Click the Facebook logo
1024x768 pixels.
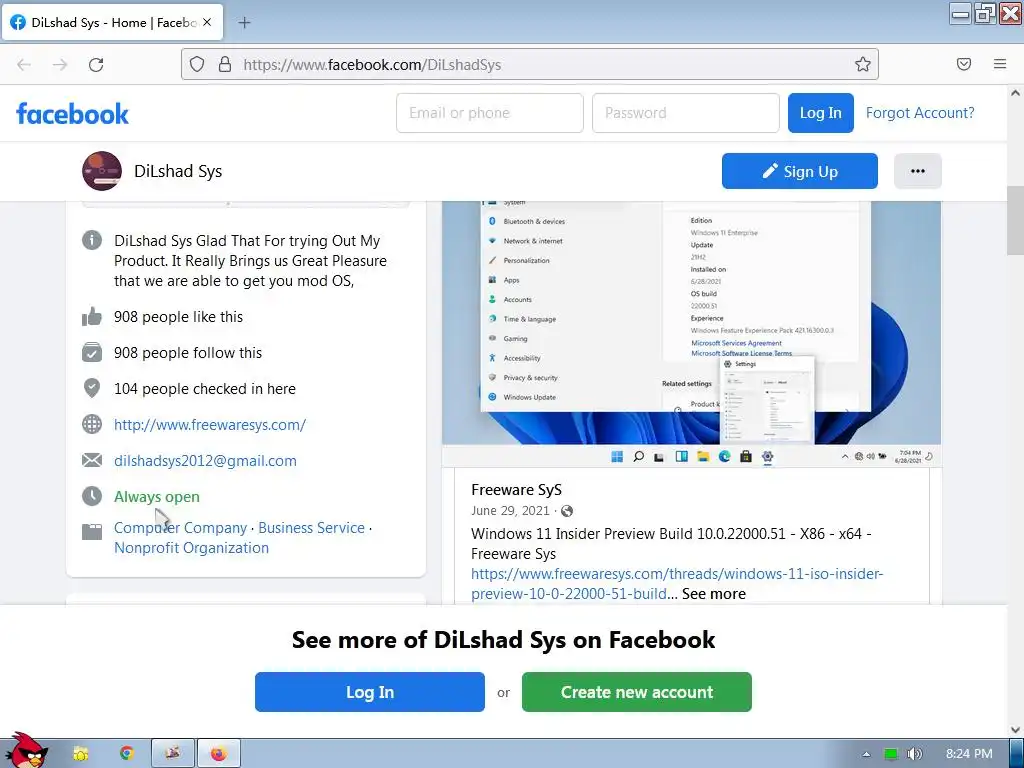pyautogui.click(x=72, y=114)
